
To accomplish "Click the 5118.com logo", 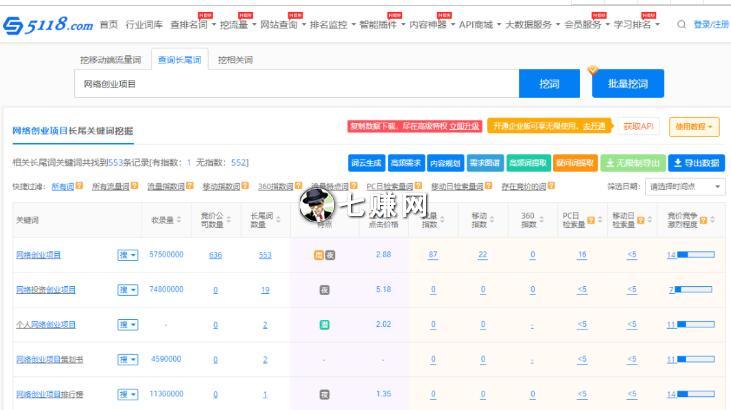I will coord(48,25).
